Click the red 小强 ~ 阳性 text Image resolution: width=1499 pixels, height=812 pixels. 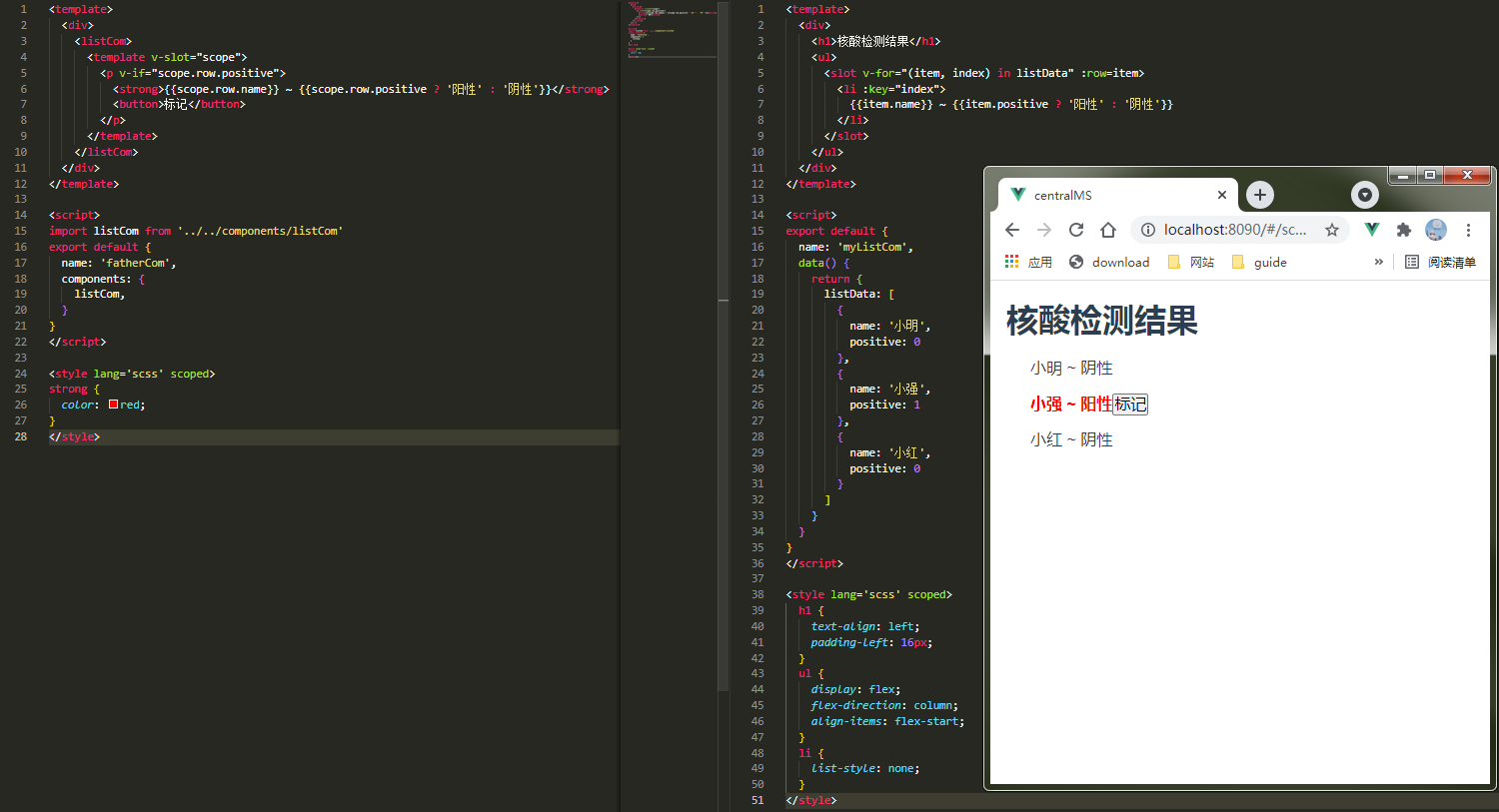[x=1071, y=404]
